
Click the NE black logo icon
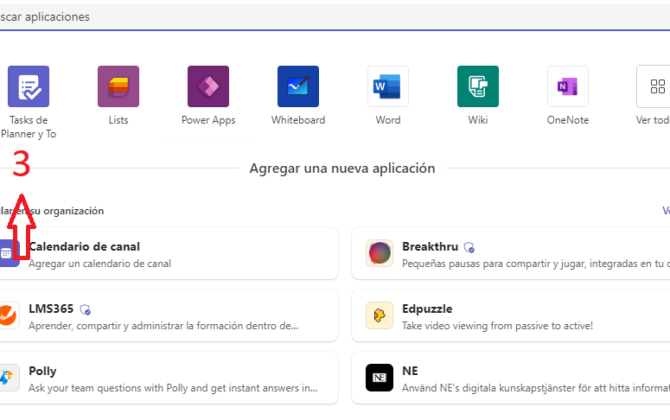pyautogui.click(x=379, y=378)
